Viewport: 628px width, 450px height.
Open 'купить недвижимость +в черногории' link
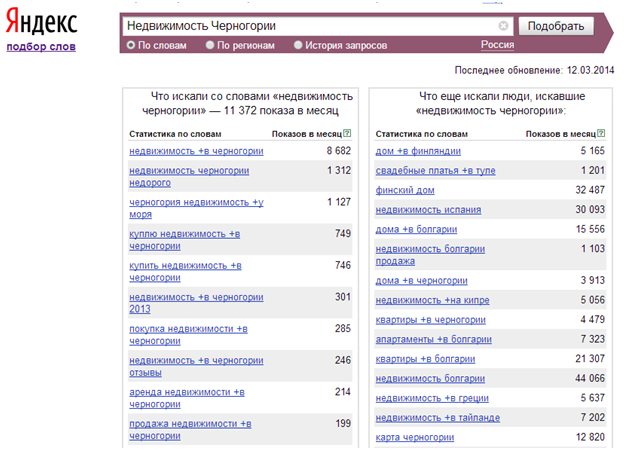point(185,271)
